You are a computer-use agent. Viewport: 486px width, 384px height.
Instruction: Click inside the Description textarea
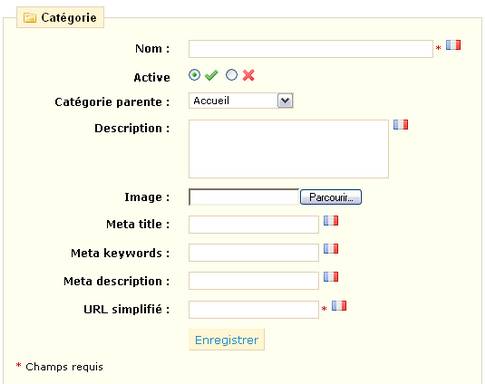[289, 149]
